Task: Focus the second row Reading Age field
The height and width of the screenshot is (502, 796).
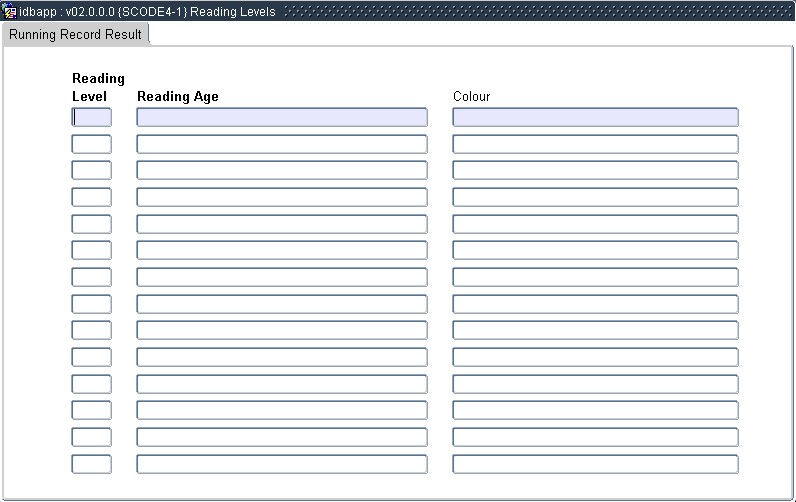Action: 281,144
